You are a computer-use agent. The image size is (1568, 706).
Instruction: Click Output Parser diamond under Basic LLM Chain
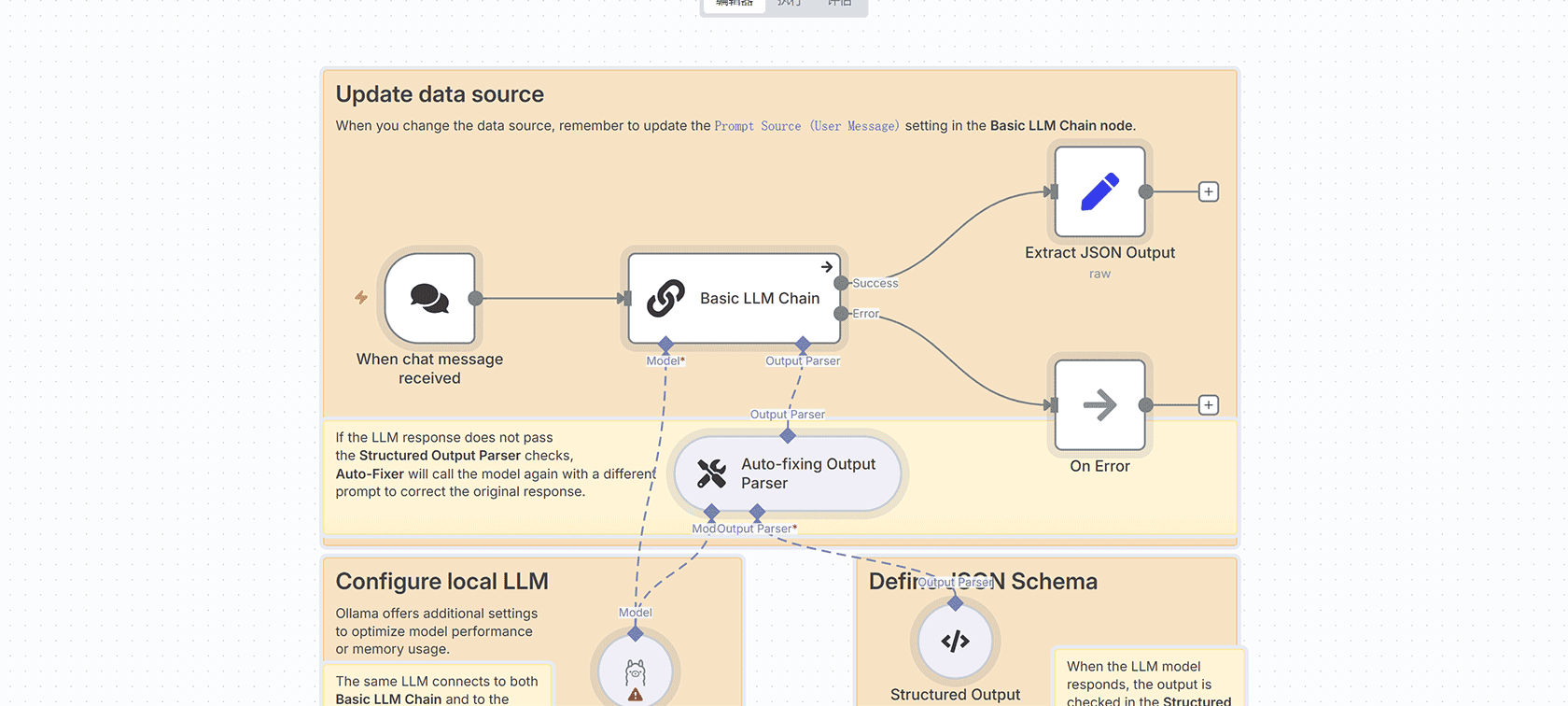(803, 345)
